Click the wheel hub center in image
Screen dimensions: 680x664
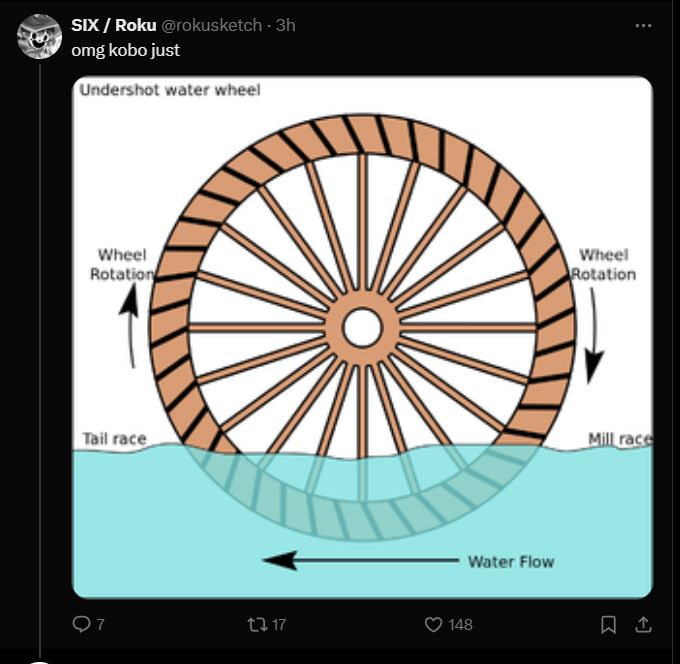362,327
